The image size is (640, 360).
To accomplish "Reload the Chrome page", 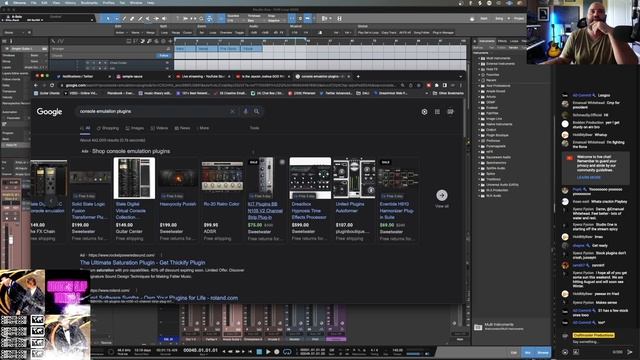I will (52, 85).
